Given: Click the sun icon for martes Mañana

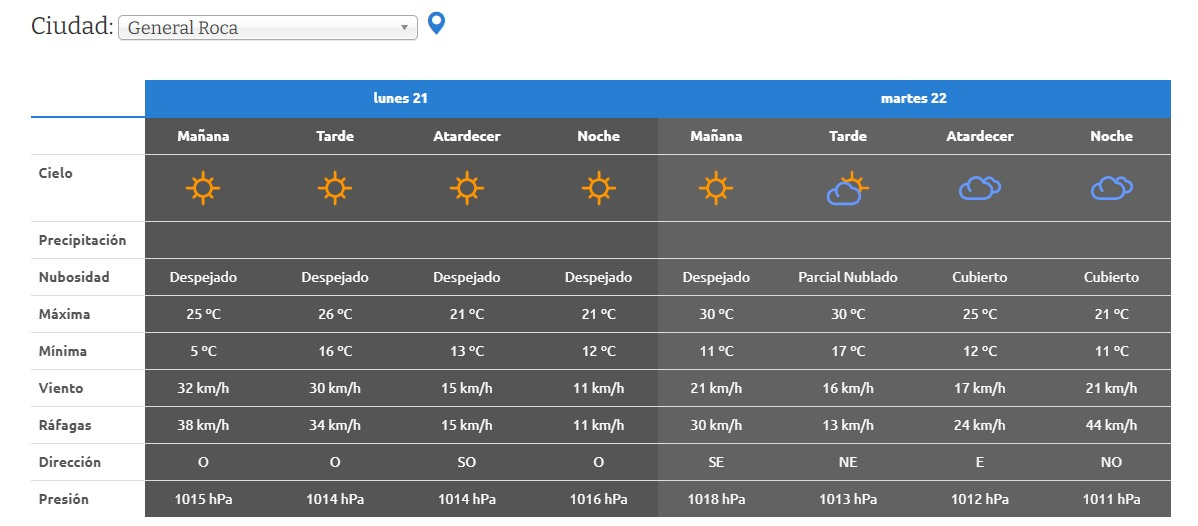Looking at the screenshot, I should click(x=716, y=188).
